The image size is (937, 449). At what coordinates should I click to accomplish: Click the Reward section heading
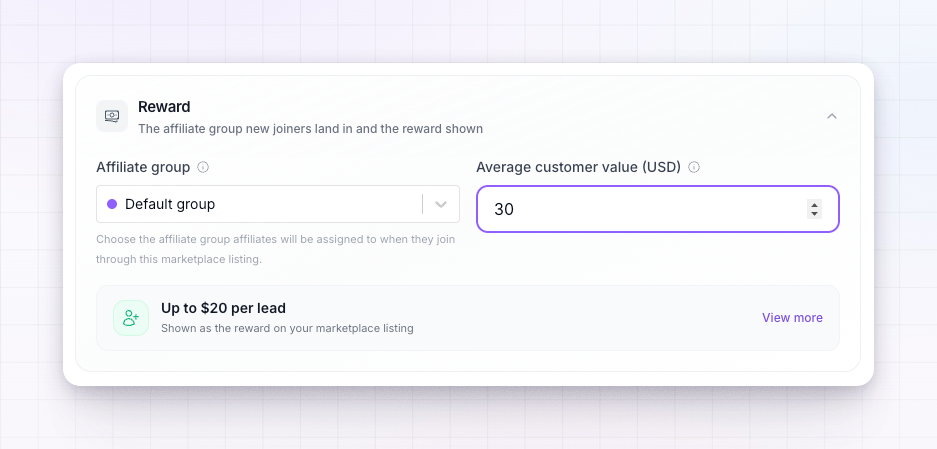pos(164,107)
